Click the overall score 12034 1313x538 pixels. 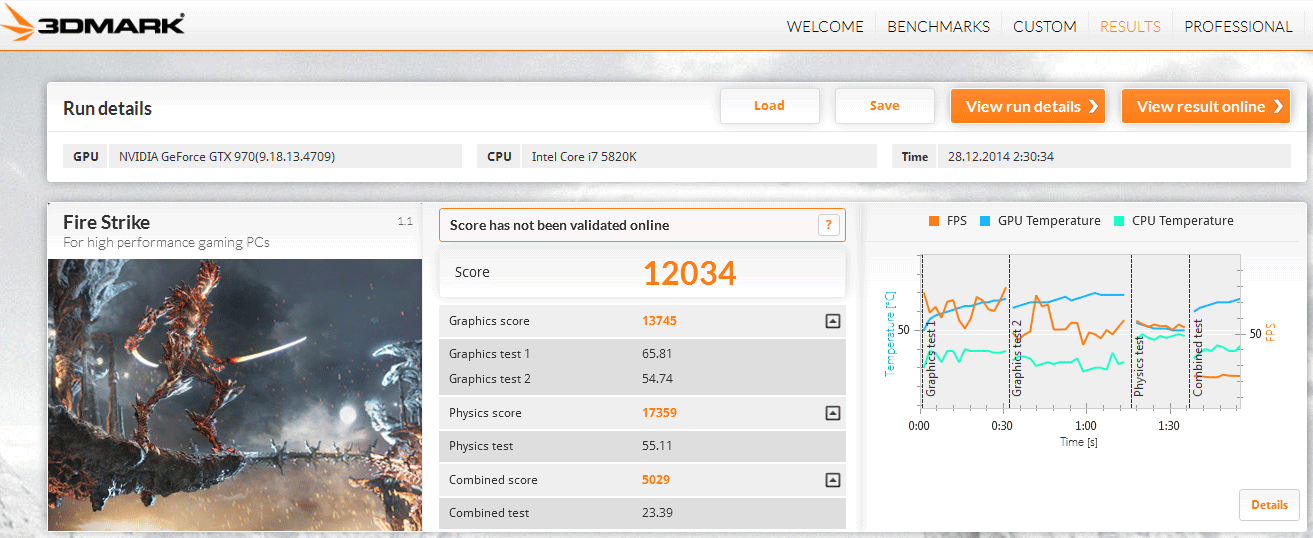(x=689, y=273)
